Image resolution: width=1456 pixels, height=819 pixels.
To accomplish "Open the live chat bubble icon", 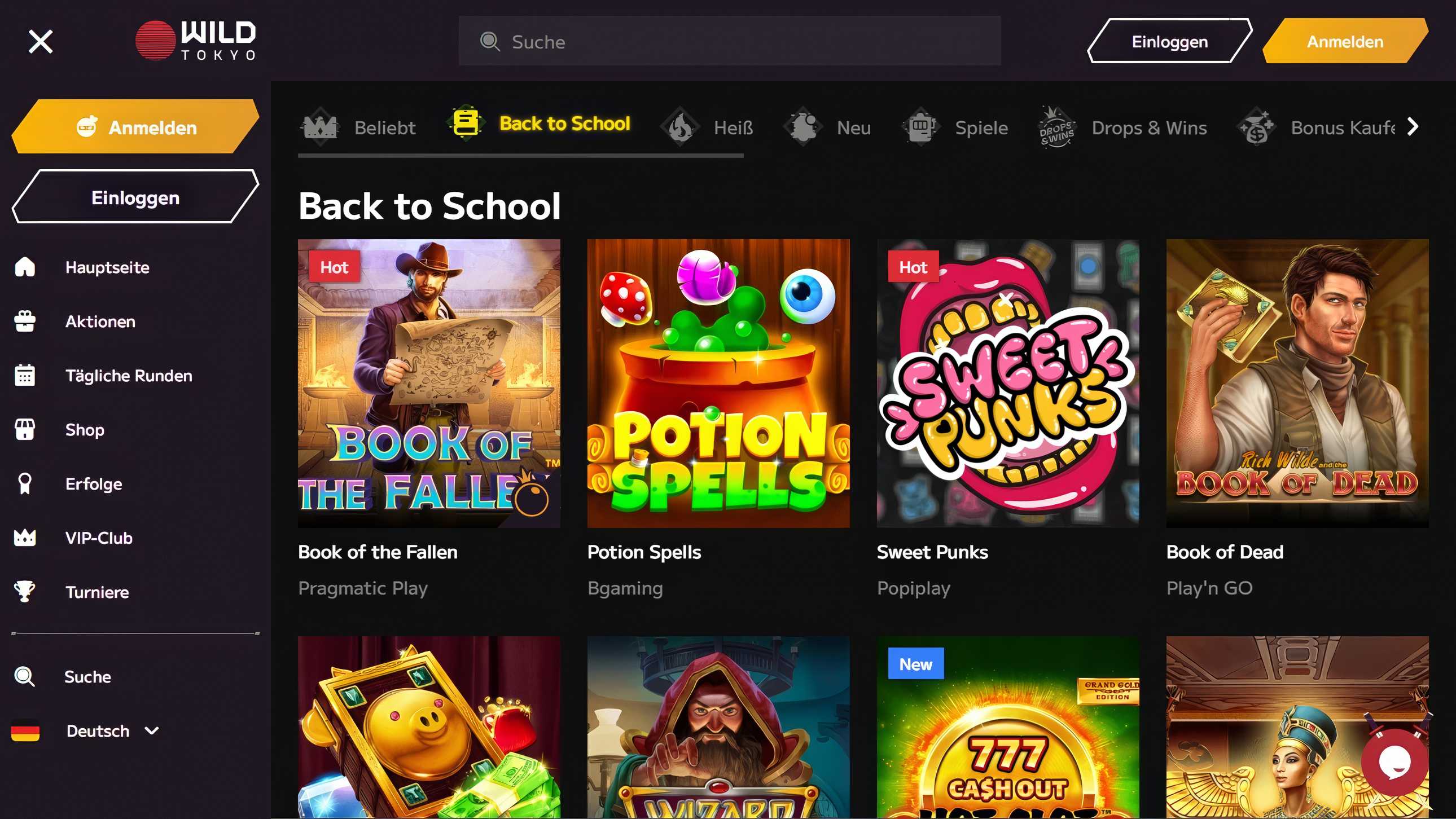I will 1394,762.
